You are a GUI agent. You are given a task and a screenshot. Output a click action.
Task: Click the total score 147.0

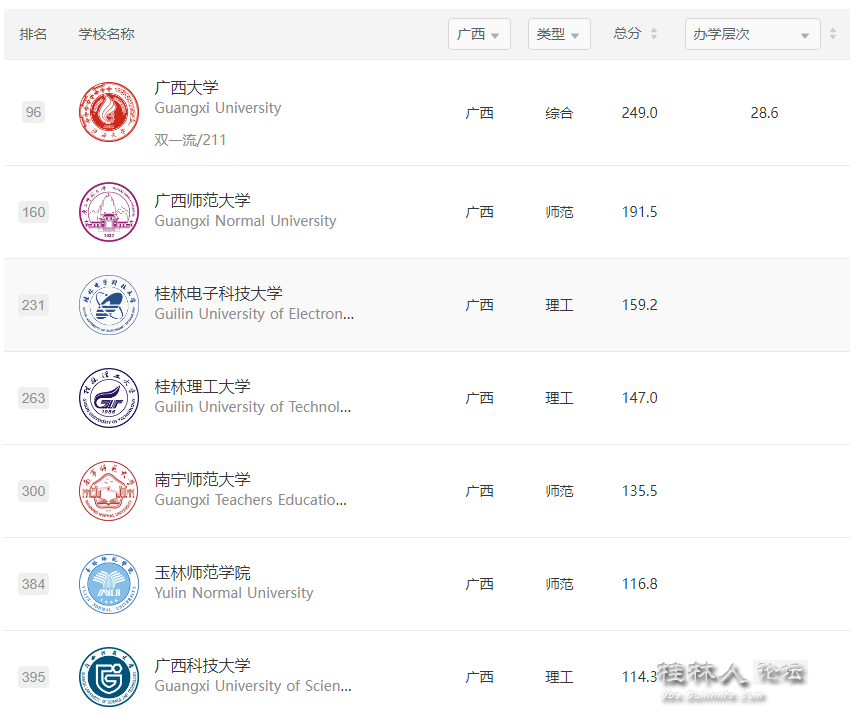point(639,398)
